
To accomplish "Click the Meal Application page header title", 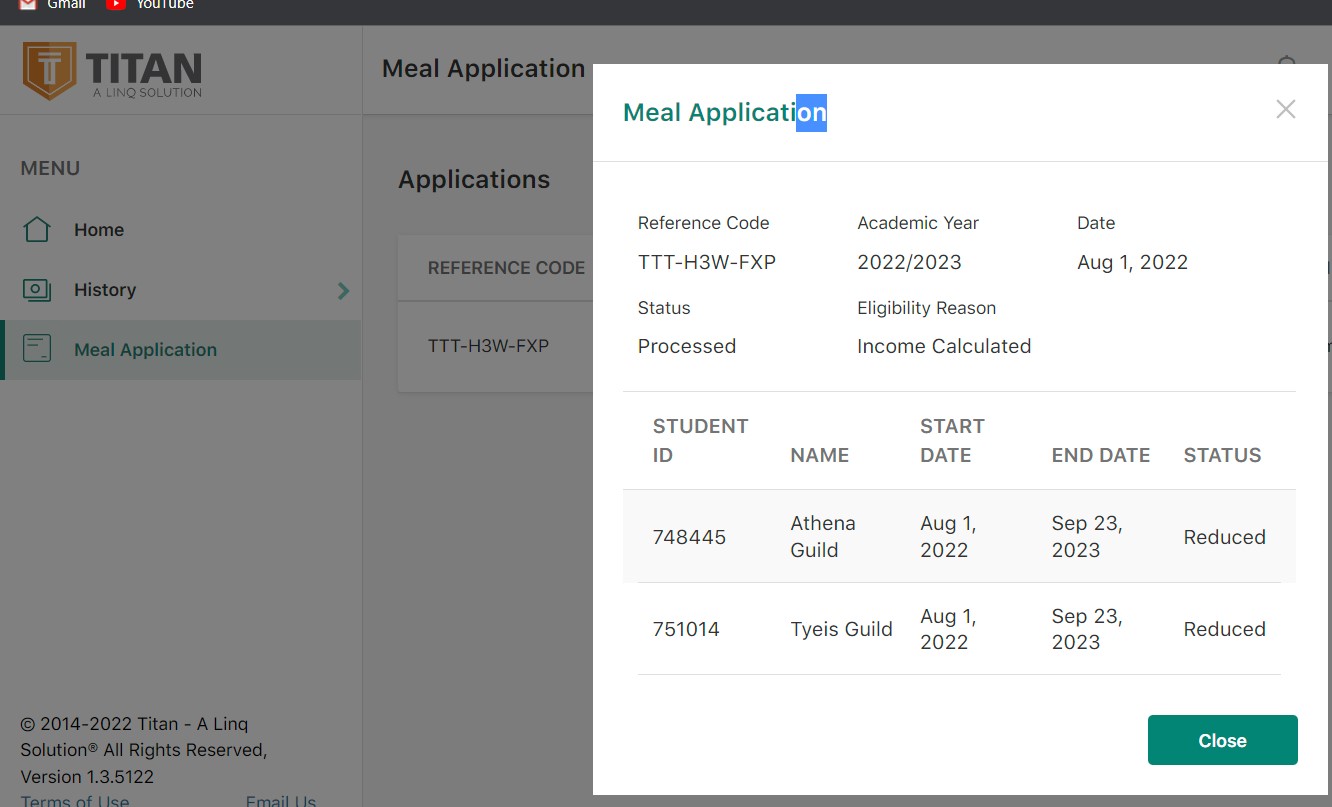I will pos(484,69).
